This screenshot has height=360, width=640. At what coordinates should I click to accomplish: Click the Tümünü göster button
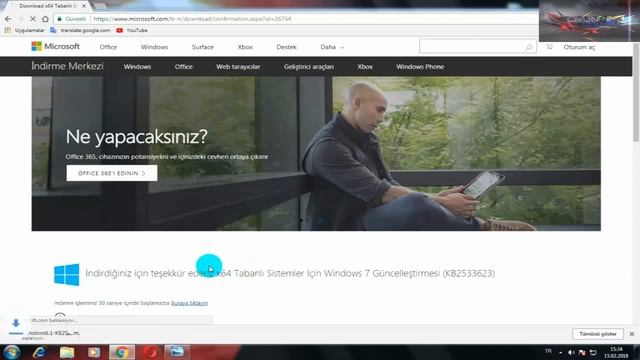pyautogui.click(x=598, y=334)
